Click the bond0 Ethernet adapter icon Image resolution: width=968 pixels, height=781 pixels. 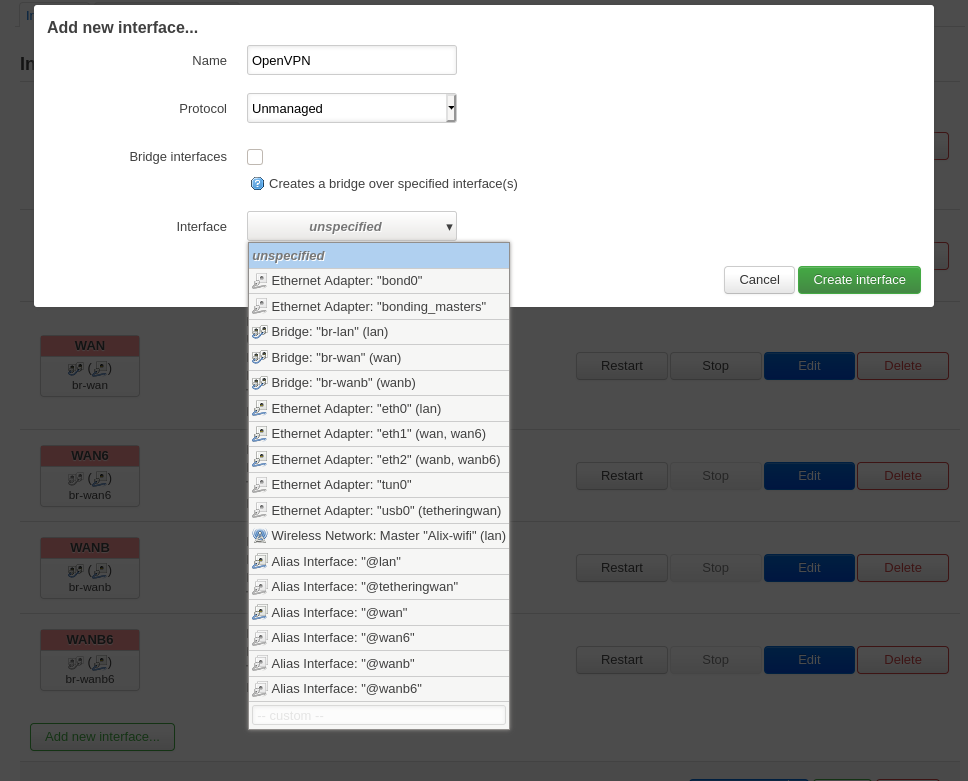(260, 281)
